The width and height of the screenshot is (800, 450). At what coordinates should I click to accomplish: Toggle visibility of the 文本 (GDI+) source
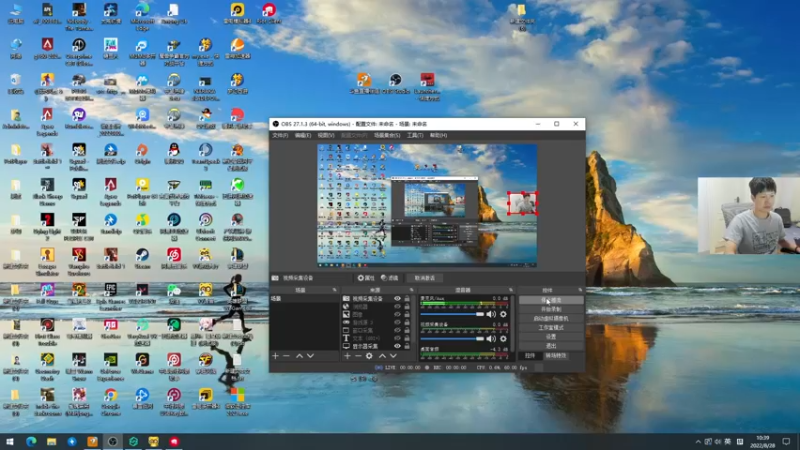pos(397,338)
